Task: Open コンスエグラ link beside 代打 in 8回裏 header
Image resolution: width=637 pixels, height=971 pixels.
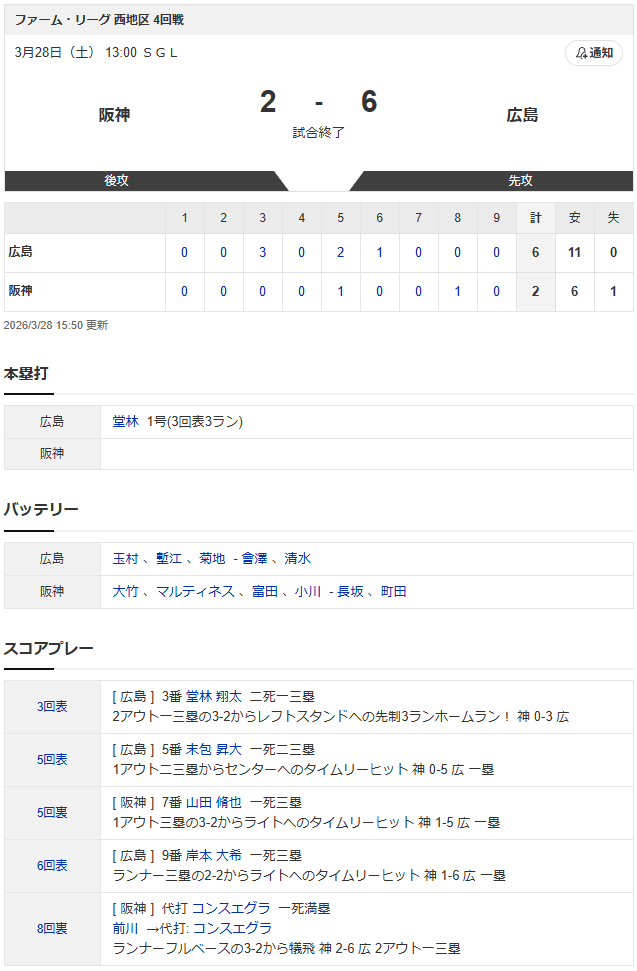Action: [231, 908]
